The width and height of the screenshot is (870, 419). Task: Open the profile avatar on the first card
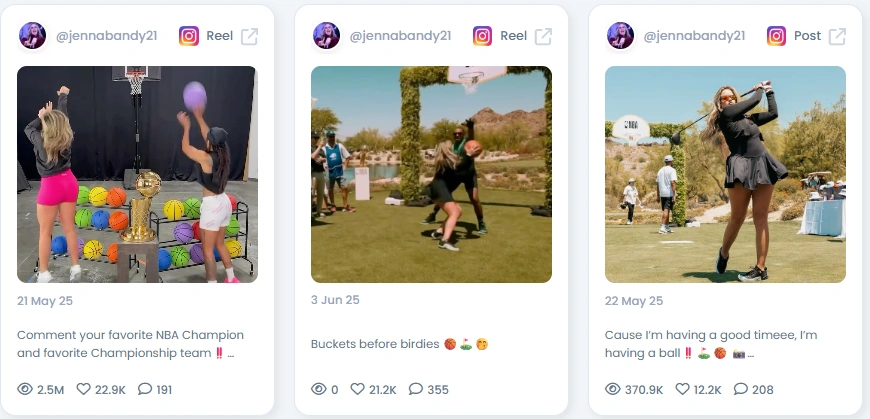click(32, 36)
